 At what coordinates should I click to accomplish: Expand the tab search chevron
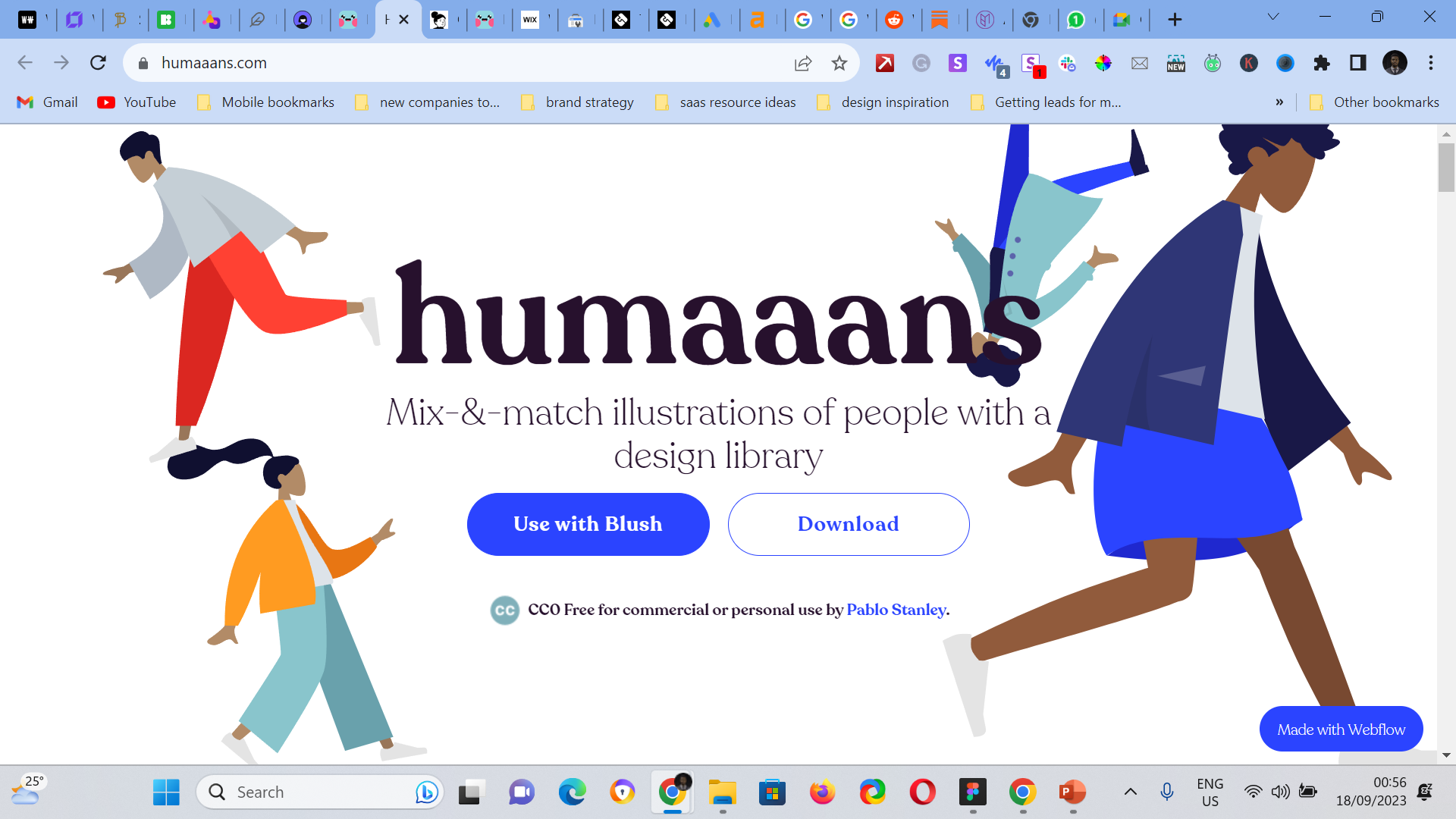[1273, 17]
